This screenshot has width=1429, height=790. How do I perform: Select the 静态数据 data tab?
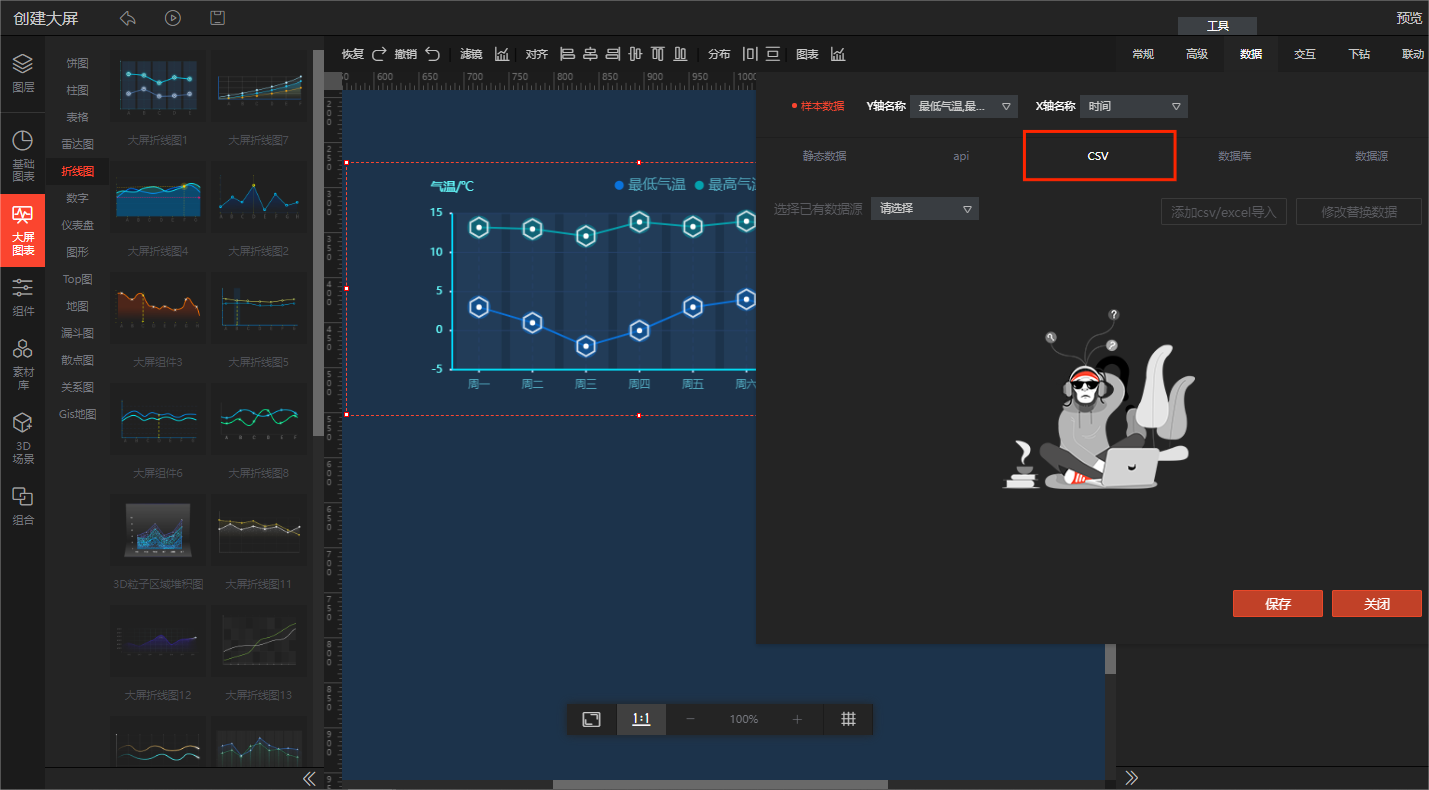(x=824, y=156)
